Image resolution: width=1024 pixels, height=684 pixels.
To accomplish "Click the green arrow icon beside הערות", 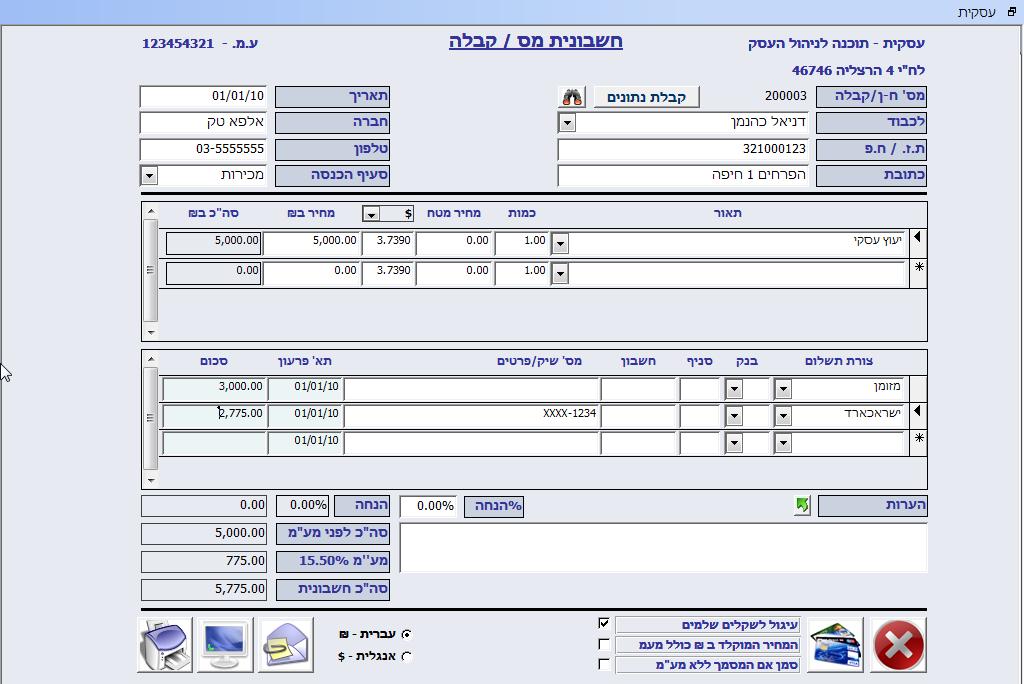I will point(803,505).
